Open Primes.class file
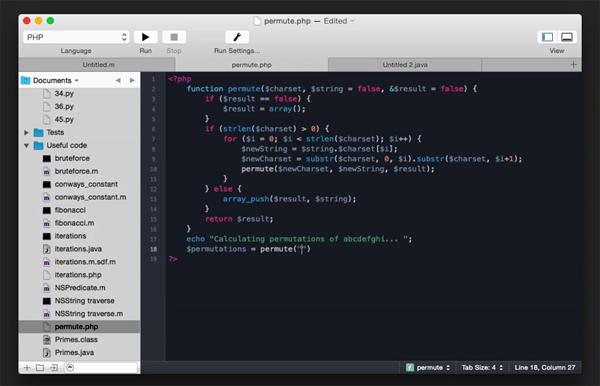Image resolution: width=600 pixels, height=386 pixels. click(76, 340)
